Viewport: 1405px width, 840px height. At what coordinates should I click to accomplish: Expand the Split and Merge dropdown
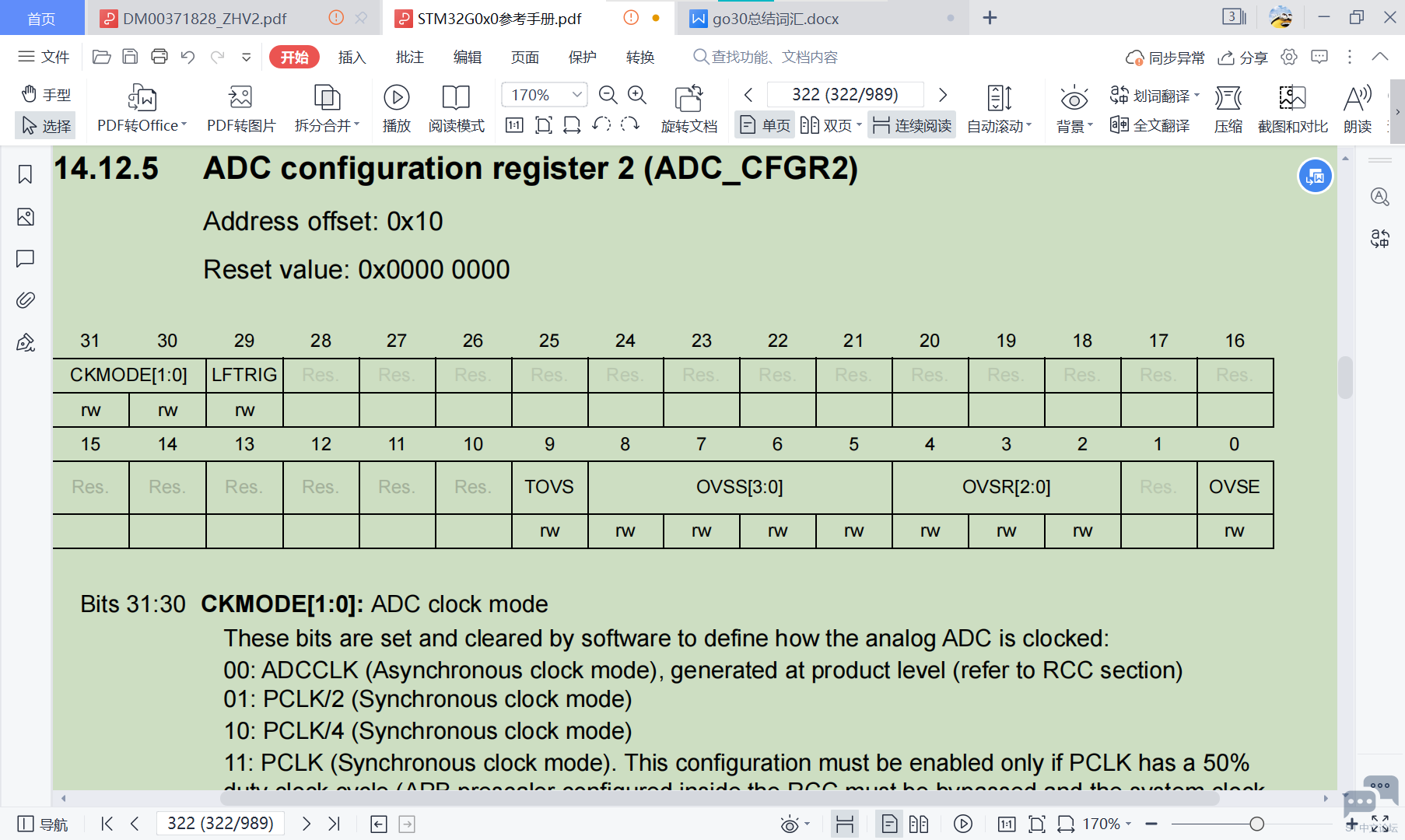tap(327, 108)
